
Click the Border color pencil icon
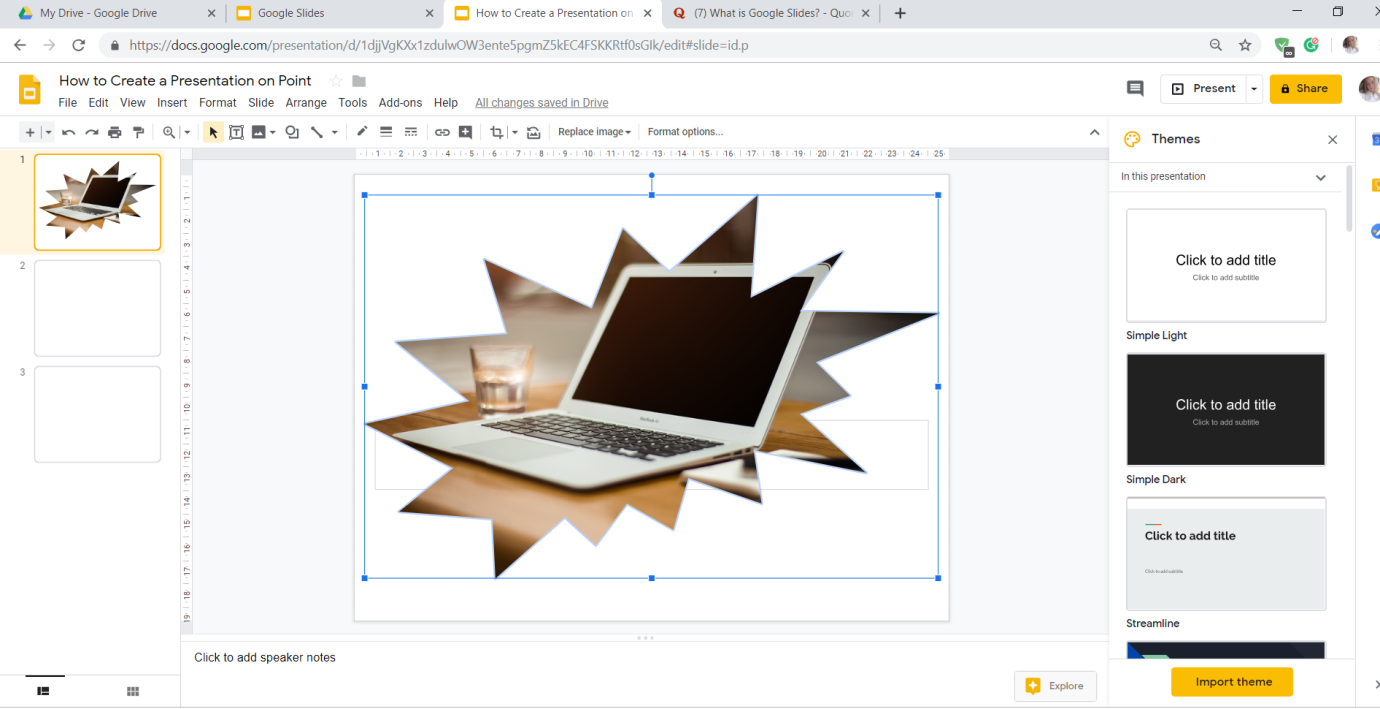[362, 132]
